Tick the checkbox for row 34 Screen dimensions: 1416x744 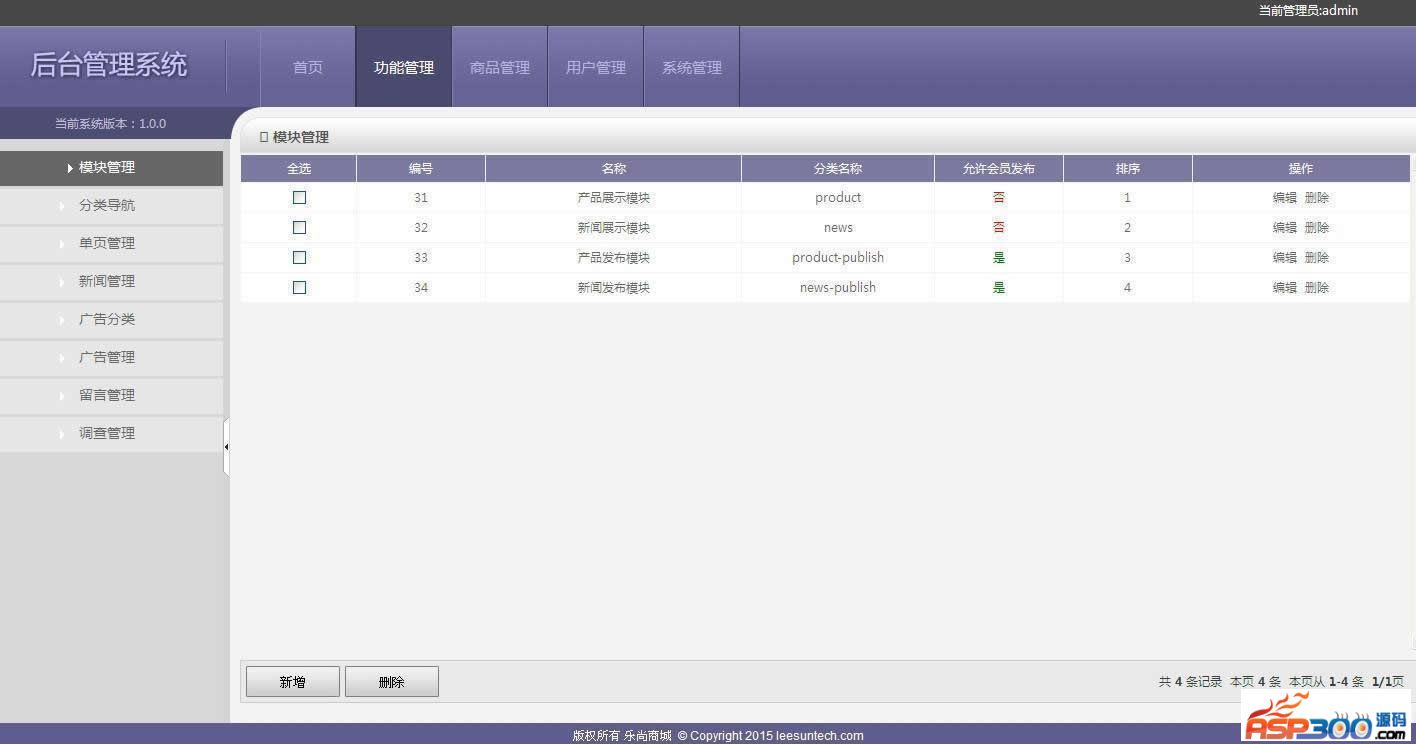click(x=299, y=288)
